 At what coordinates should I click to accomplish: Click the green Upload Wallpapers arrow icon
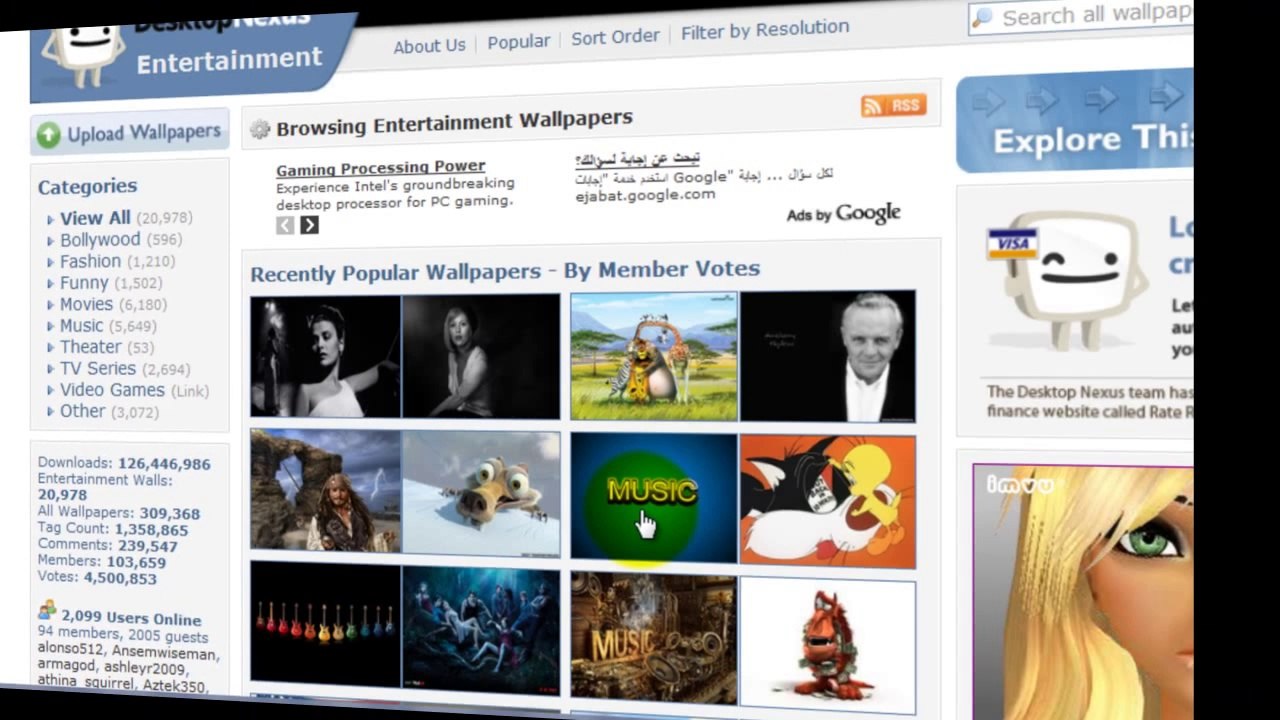click(x=48, y=135)
